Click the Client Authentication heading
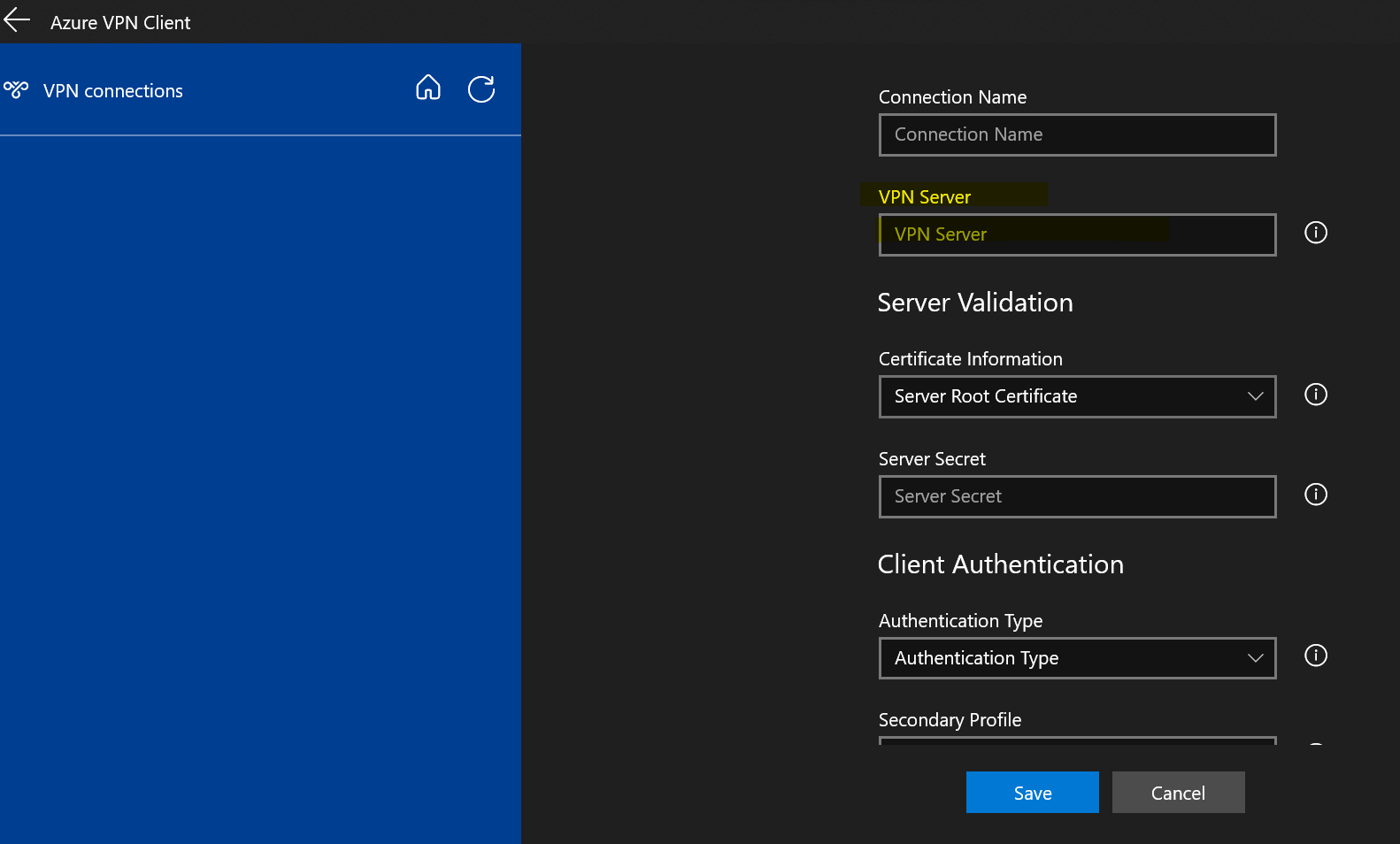 pyautogui.click(x=1001, y=564)
